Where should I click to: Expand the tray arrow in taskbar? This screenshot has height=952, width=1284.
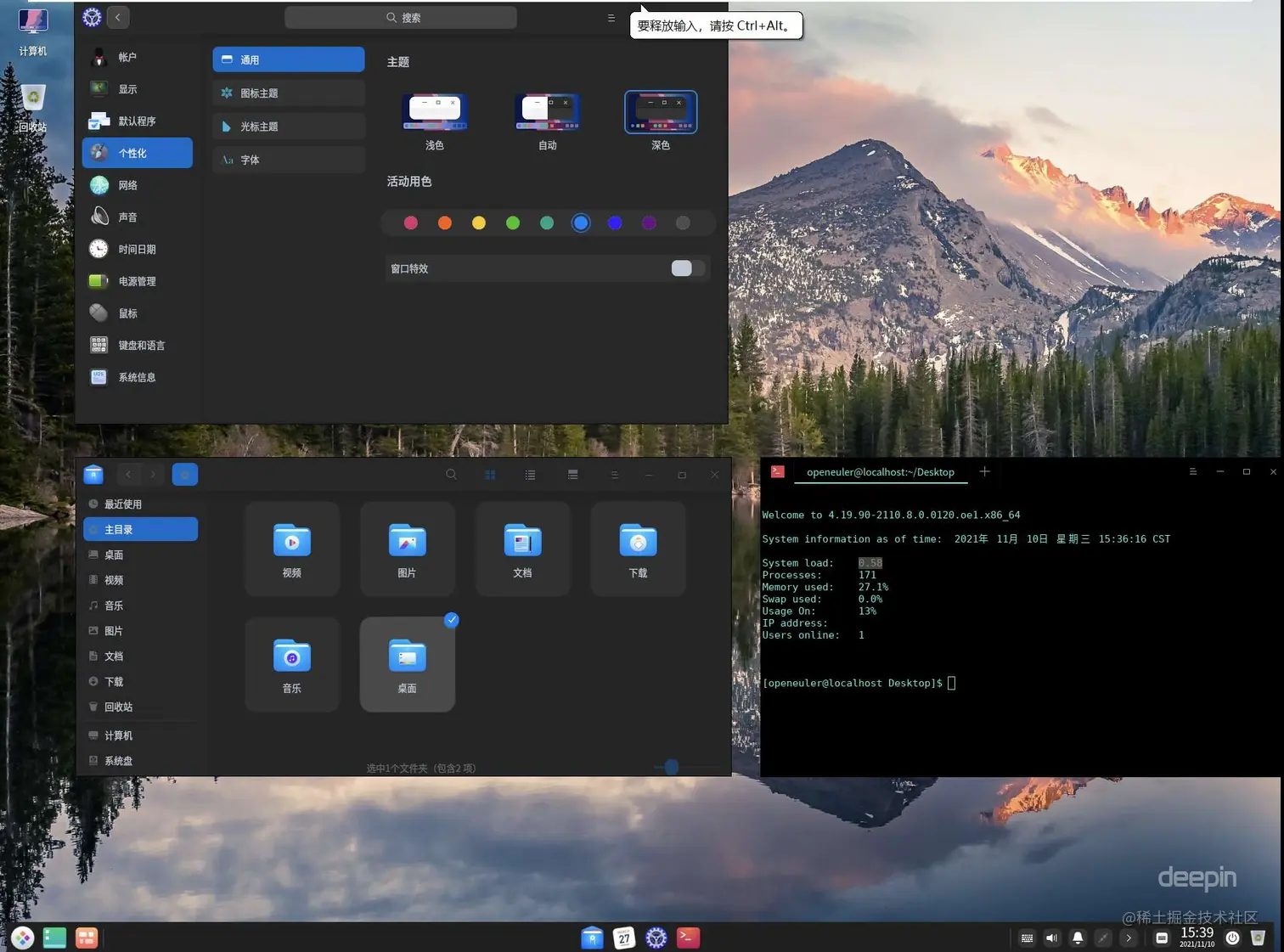pyautogui.click(x=1129, y=938)
